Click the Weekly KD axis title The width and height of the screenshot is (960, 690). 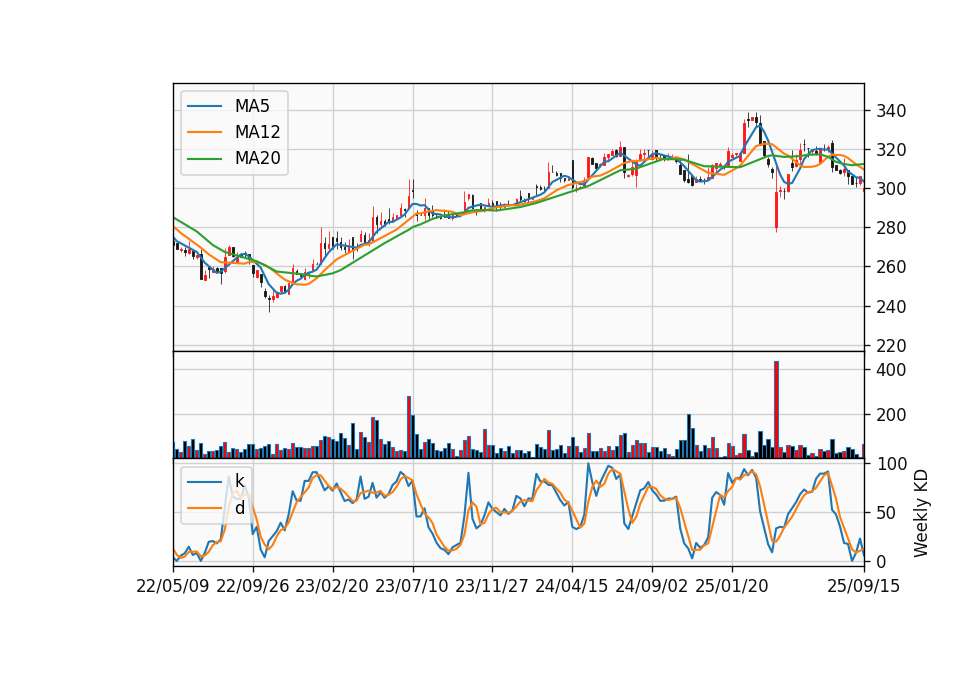921,514
